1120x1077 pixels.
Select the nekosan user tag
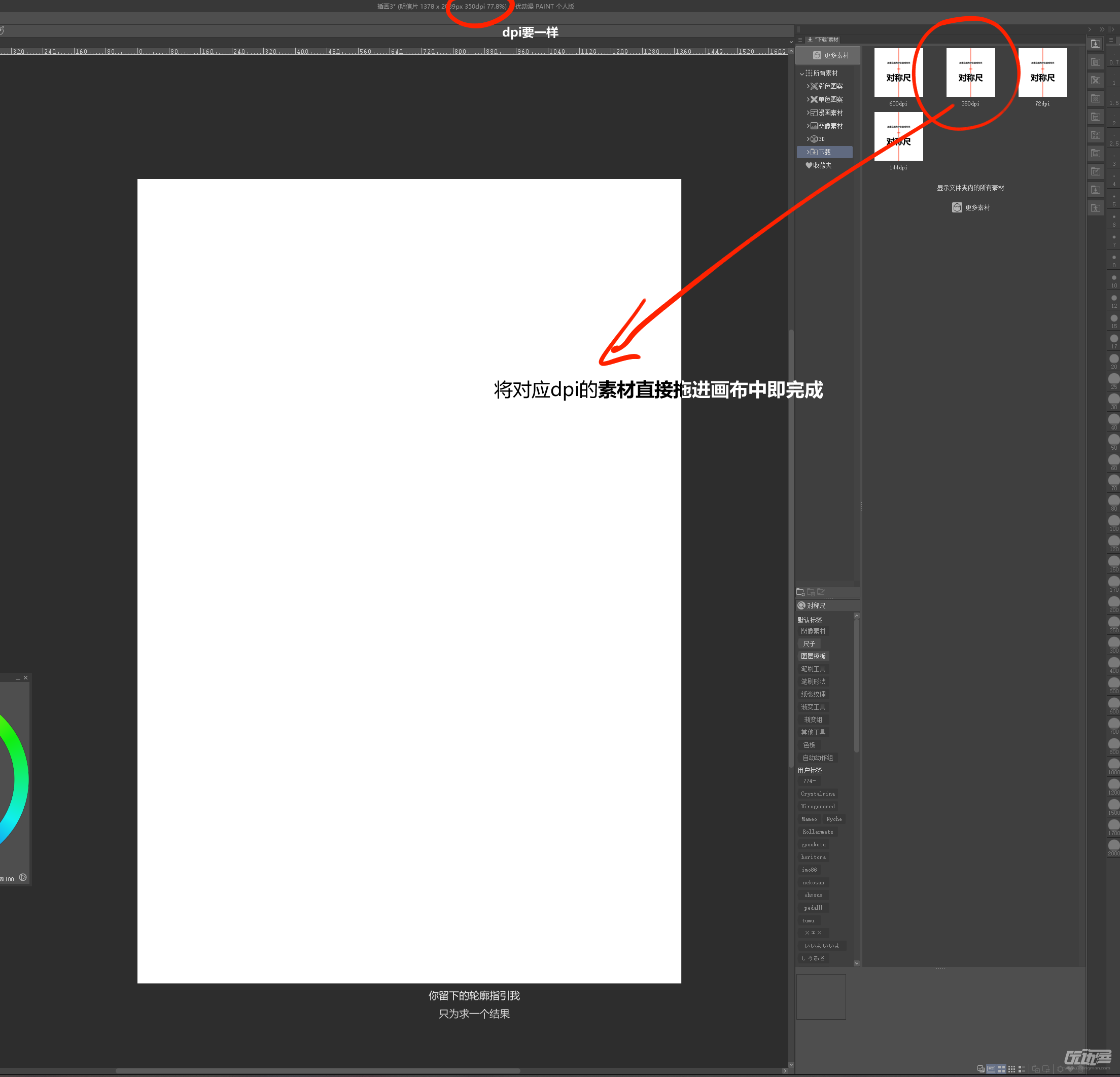point(813,882)
